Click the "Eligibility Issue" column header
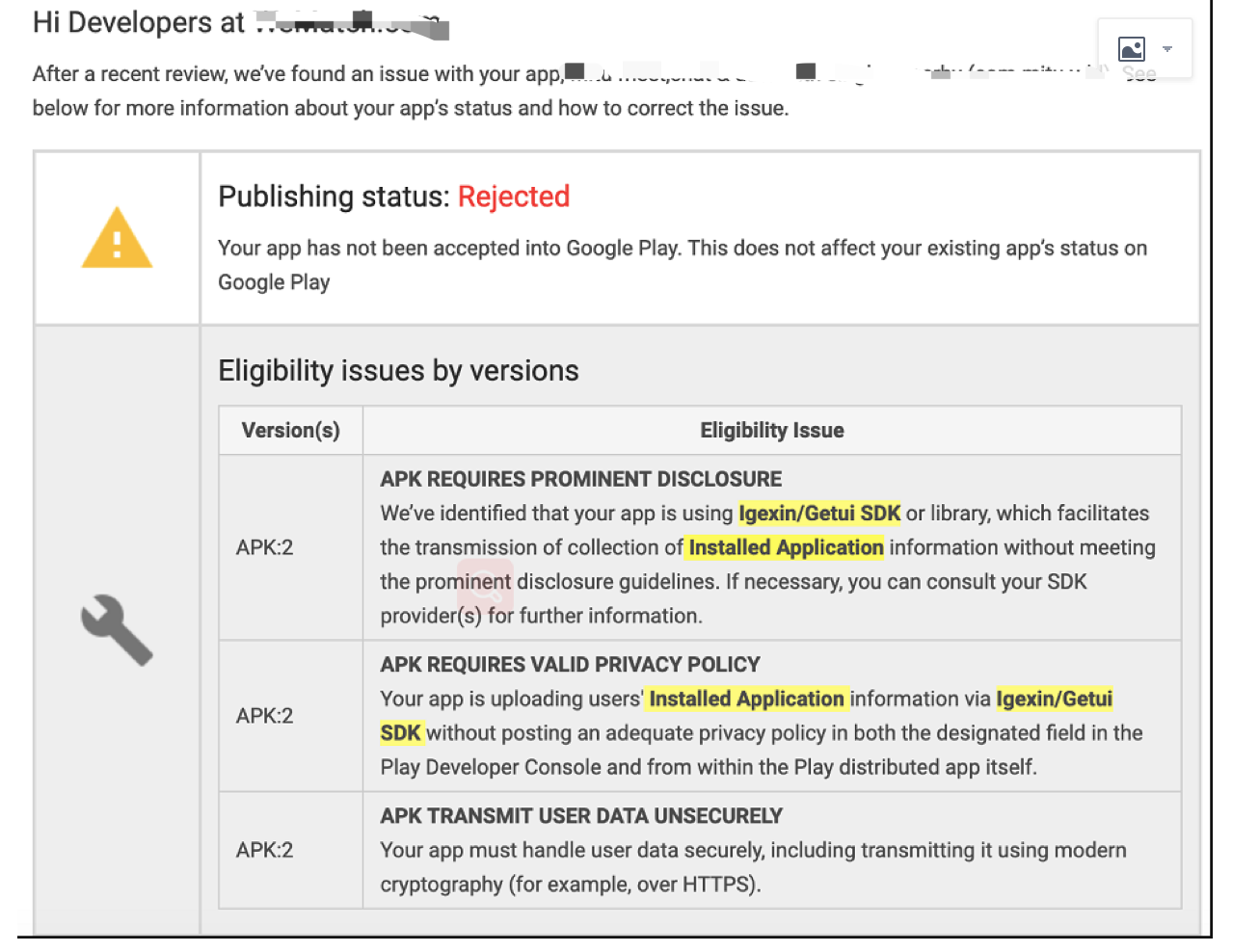This screenshot has height=952, width=1259. [x=772, y=431]
